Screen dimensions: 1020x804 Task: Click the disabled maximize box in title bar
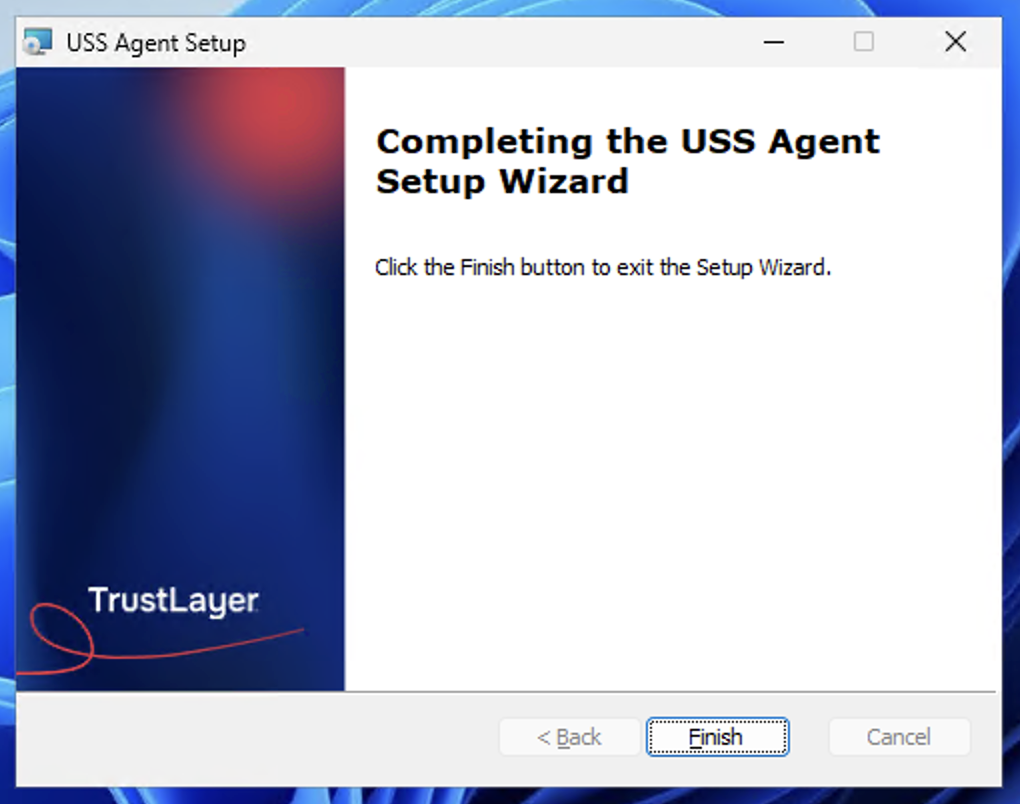[x=864, y=42]
